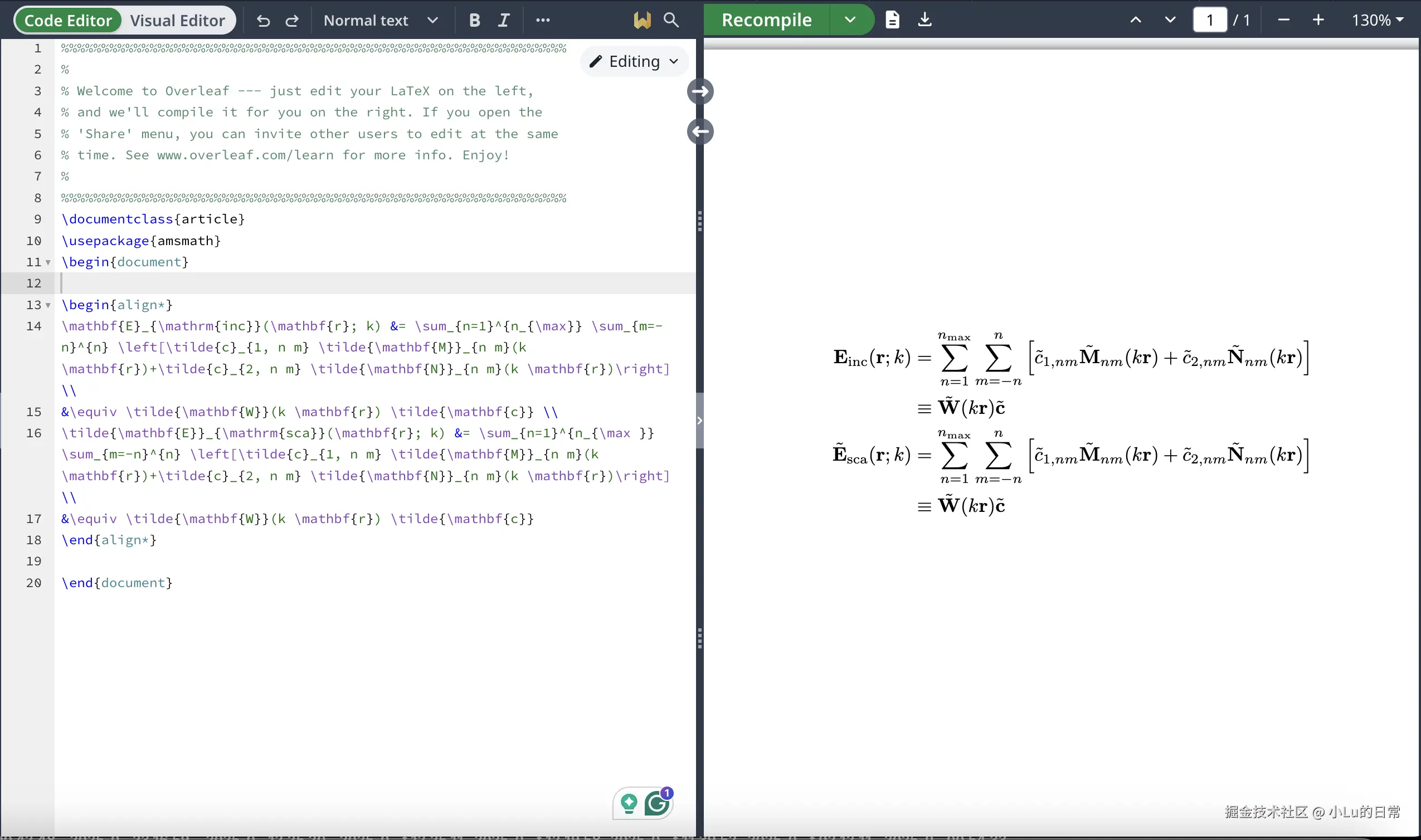Collapse the align* fold arrow on line 13

click(x=48, y=306)
